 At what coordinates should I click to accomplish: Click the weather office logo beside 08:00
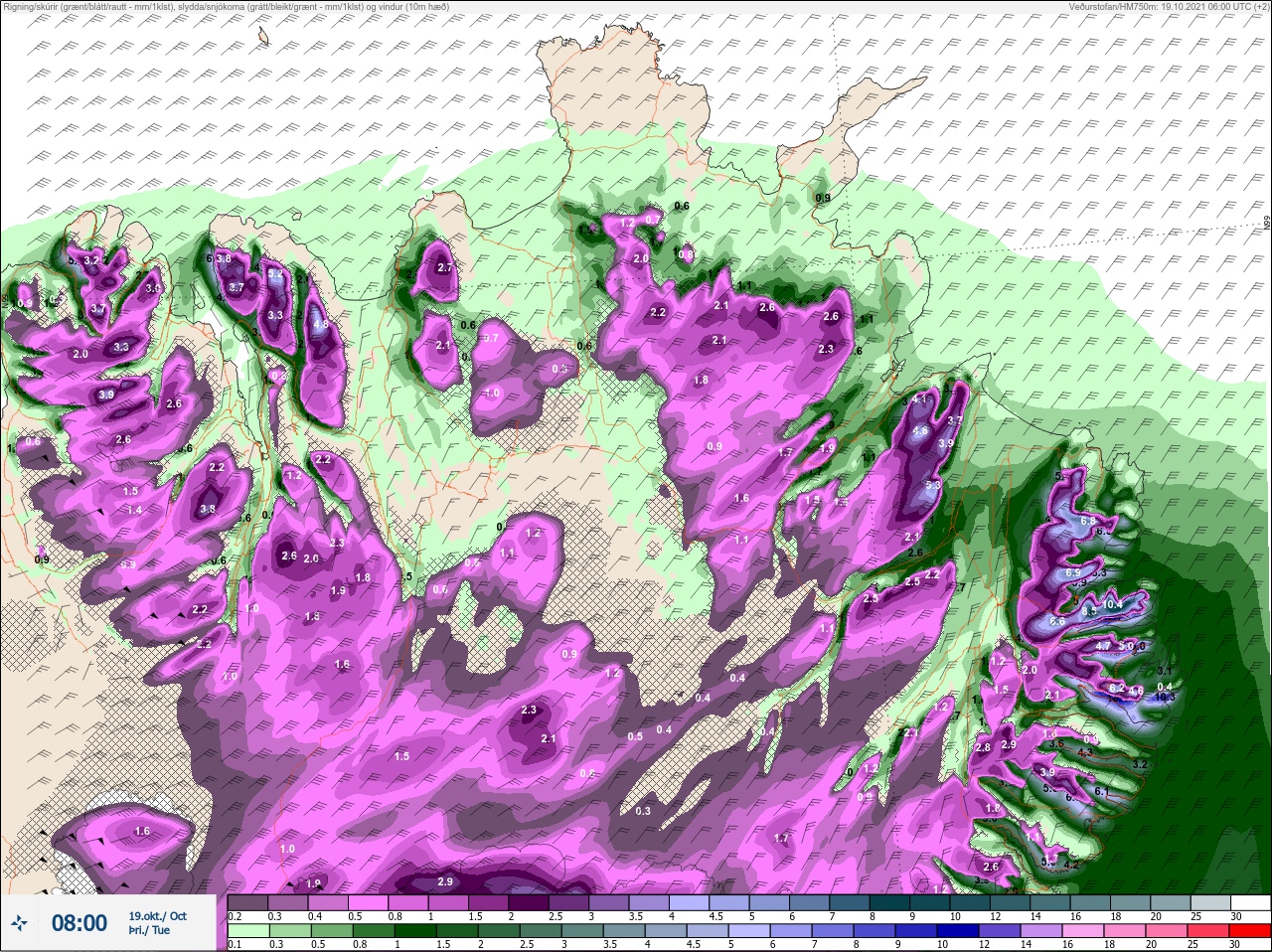(x=19, y=923)
